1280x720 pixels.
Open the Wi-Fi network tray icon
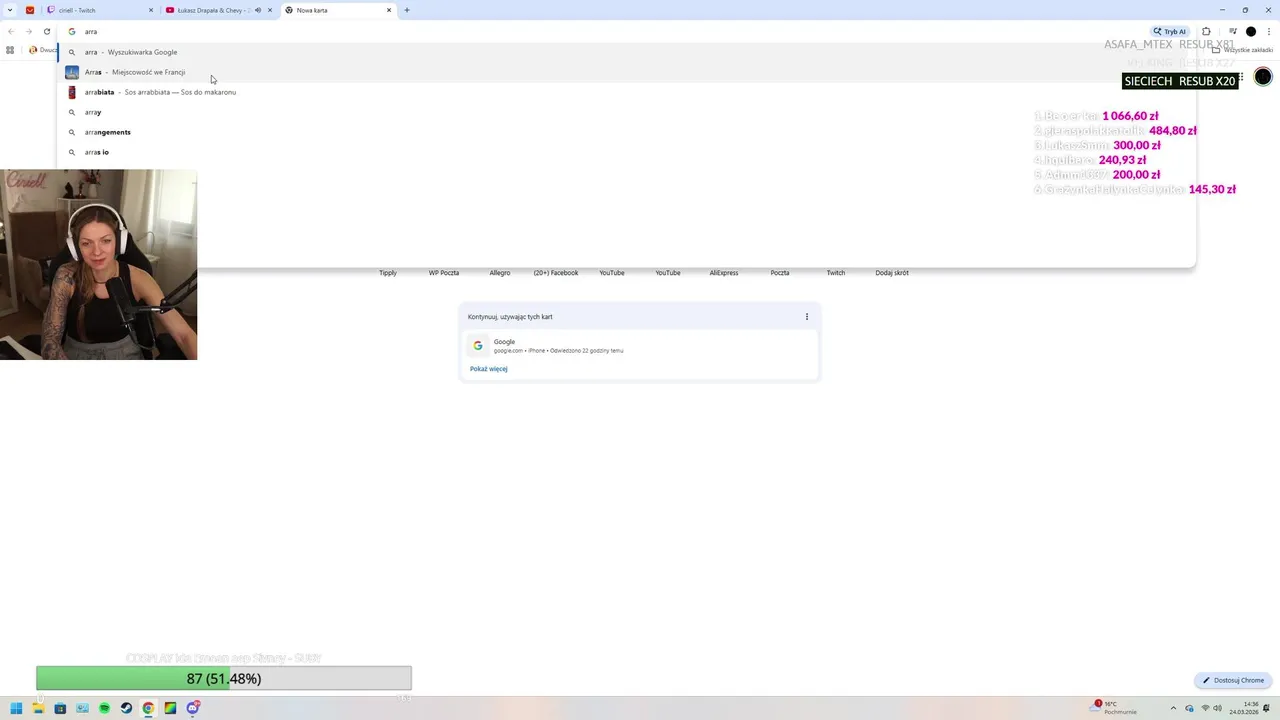pos(1204,708)
